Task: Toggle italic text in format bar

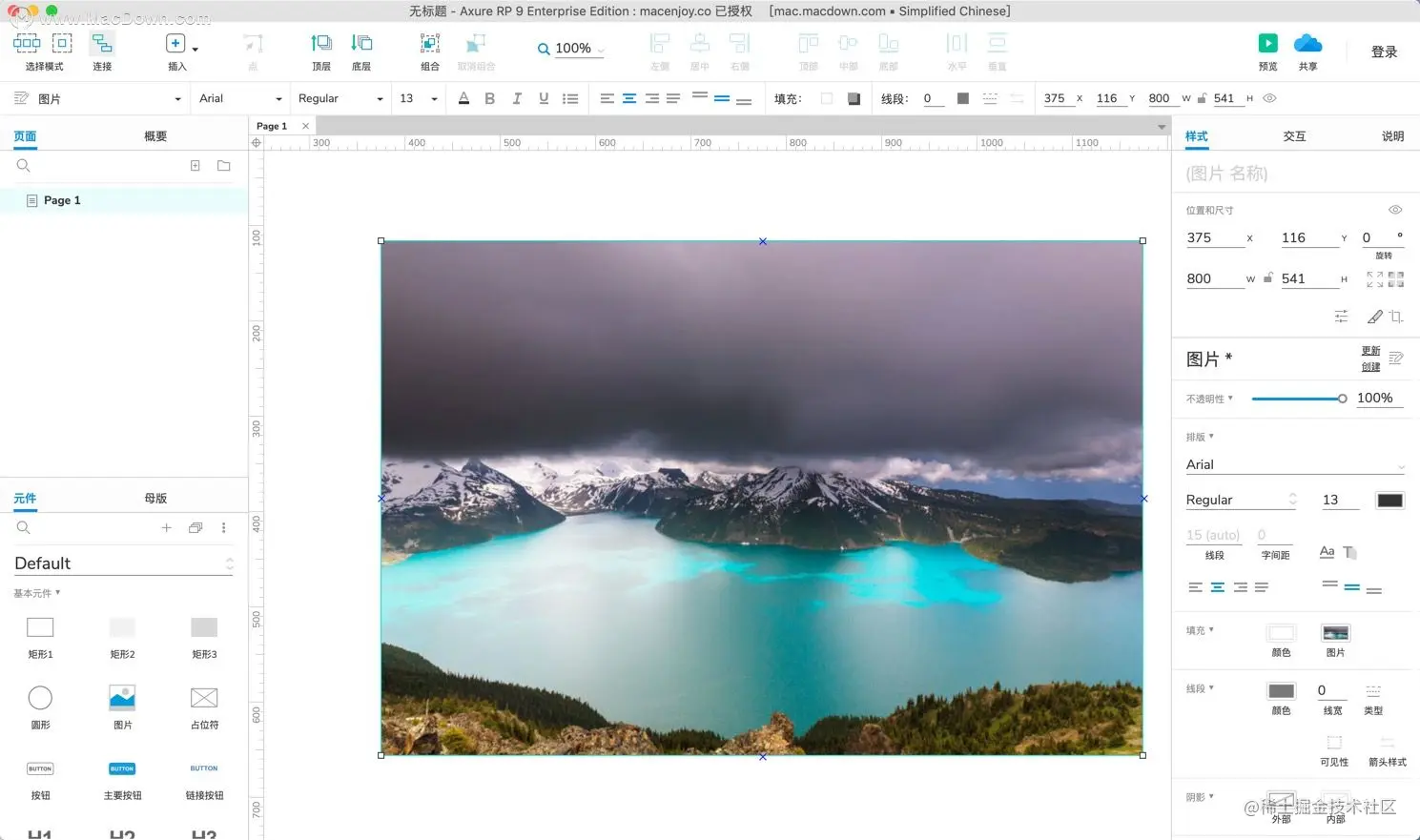Action: (x=517, y=98)
